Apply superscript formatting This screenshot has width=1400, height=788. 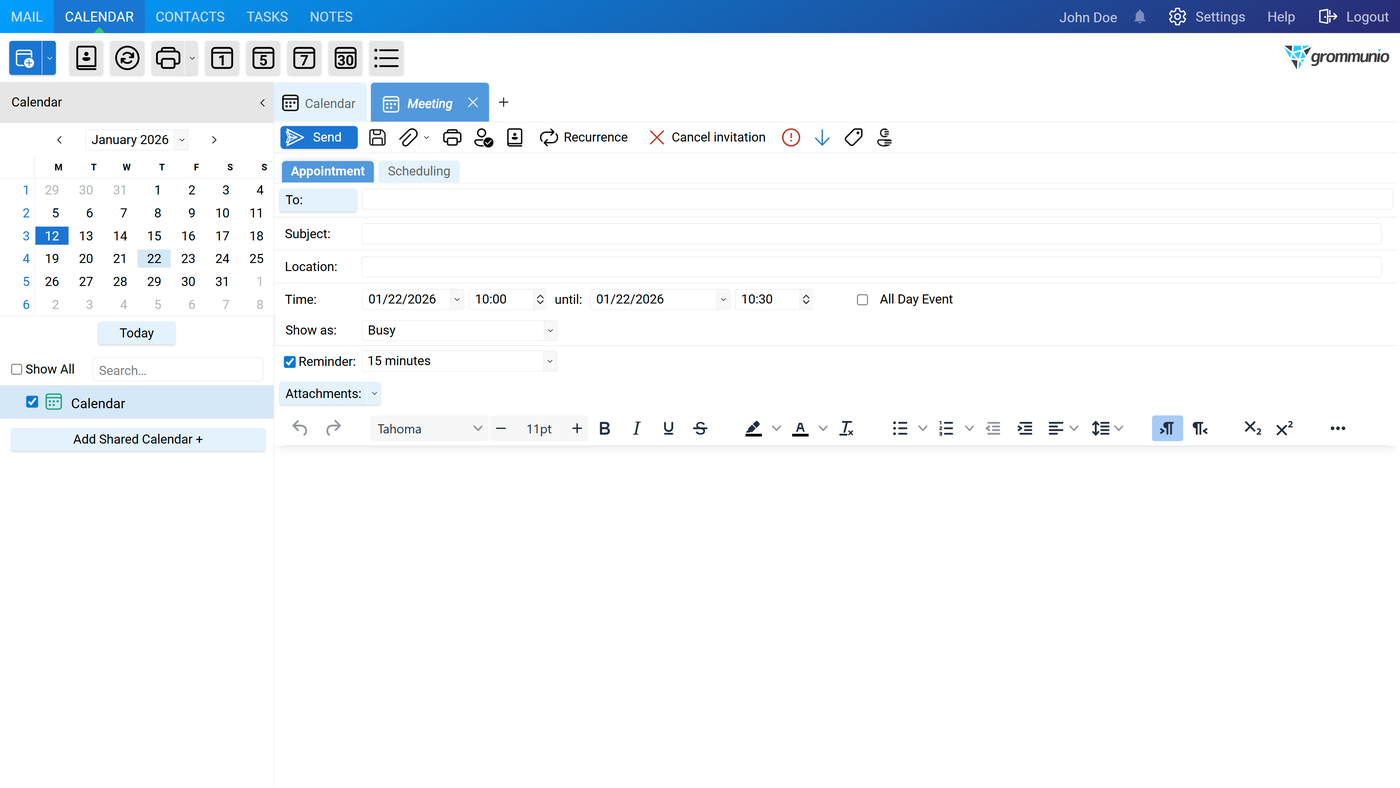tap(1285, 428)
